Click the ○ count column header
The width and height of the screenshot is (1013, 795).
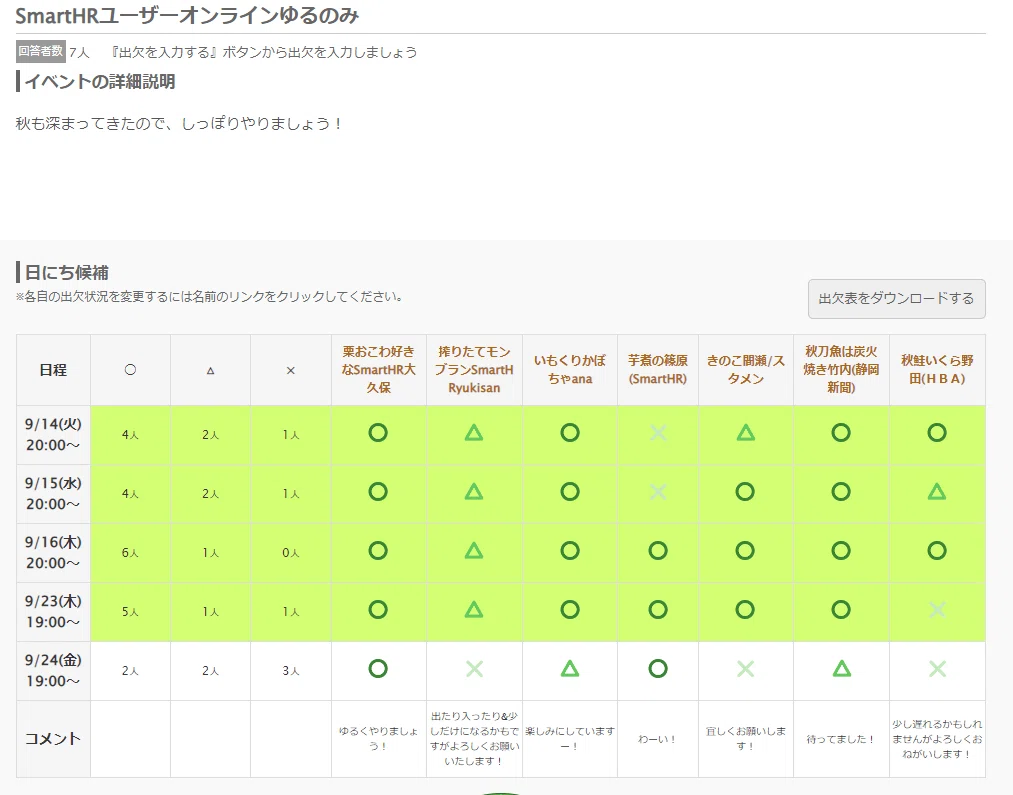point(131,370)
